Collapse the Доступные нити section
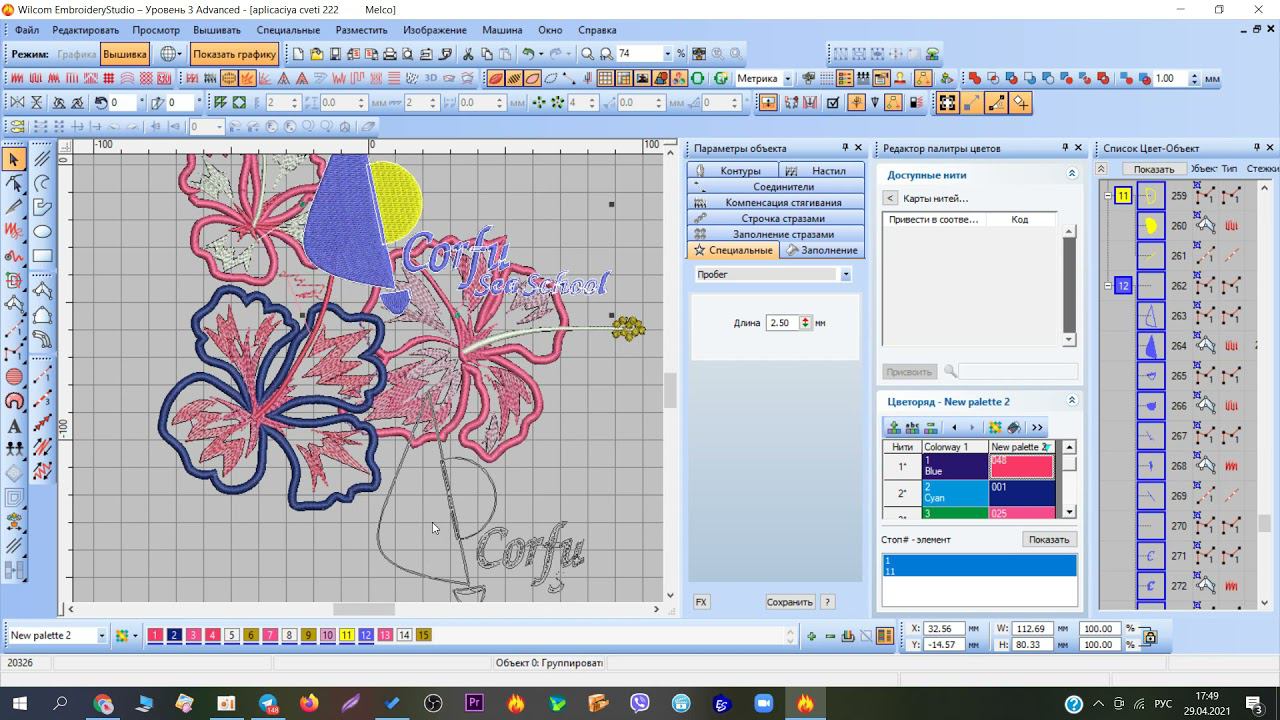Screen dimensions: 1280x720 pos(1072,174)
